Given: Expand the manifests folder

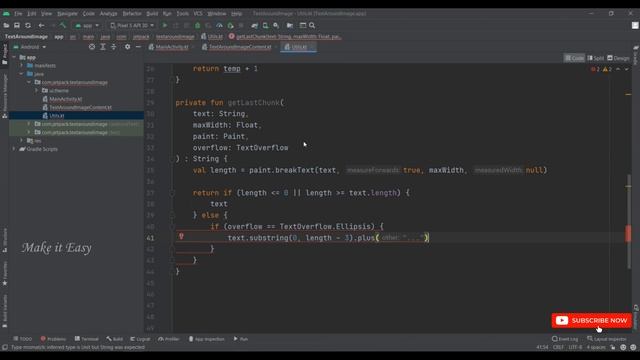Looking at the screenshot, I should pos(22,65).
